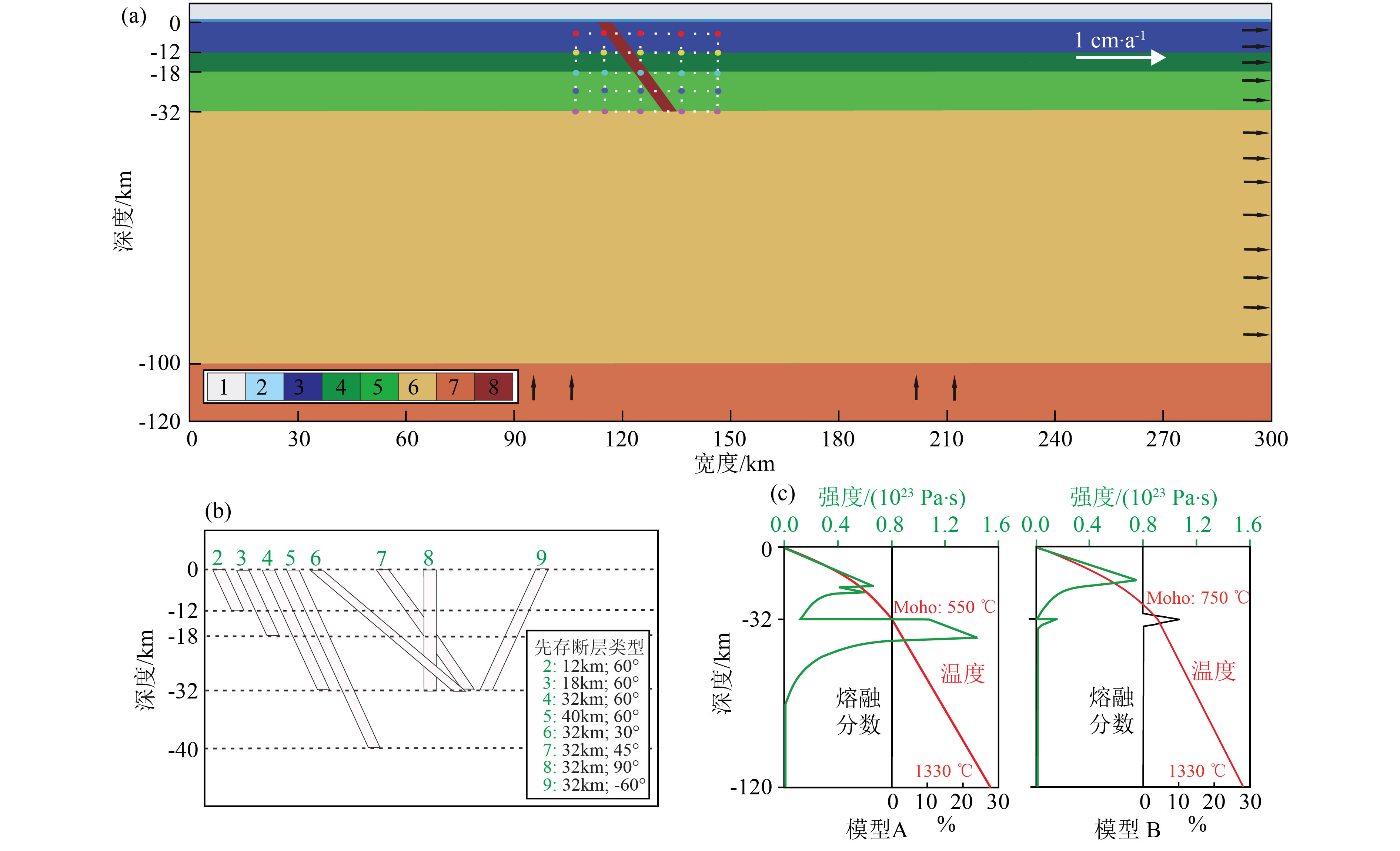This screenshot has height=851, width=1400.
Task: Click the '180' width axis tick label
Action: [838, 439]
